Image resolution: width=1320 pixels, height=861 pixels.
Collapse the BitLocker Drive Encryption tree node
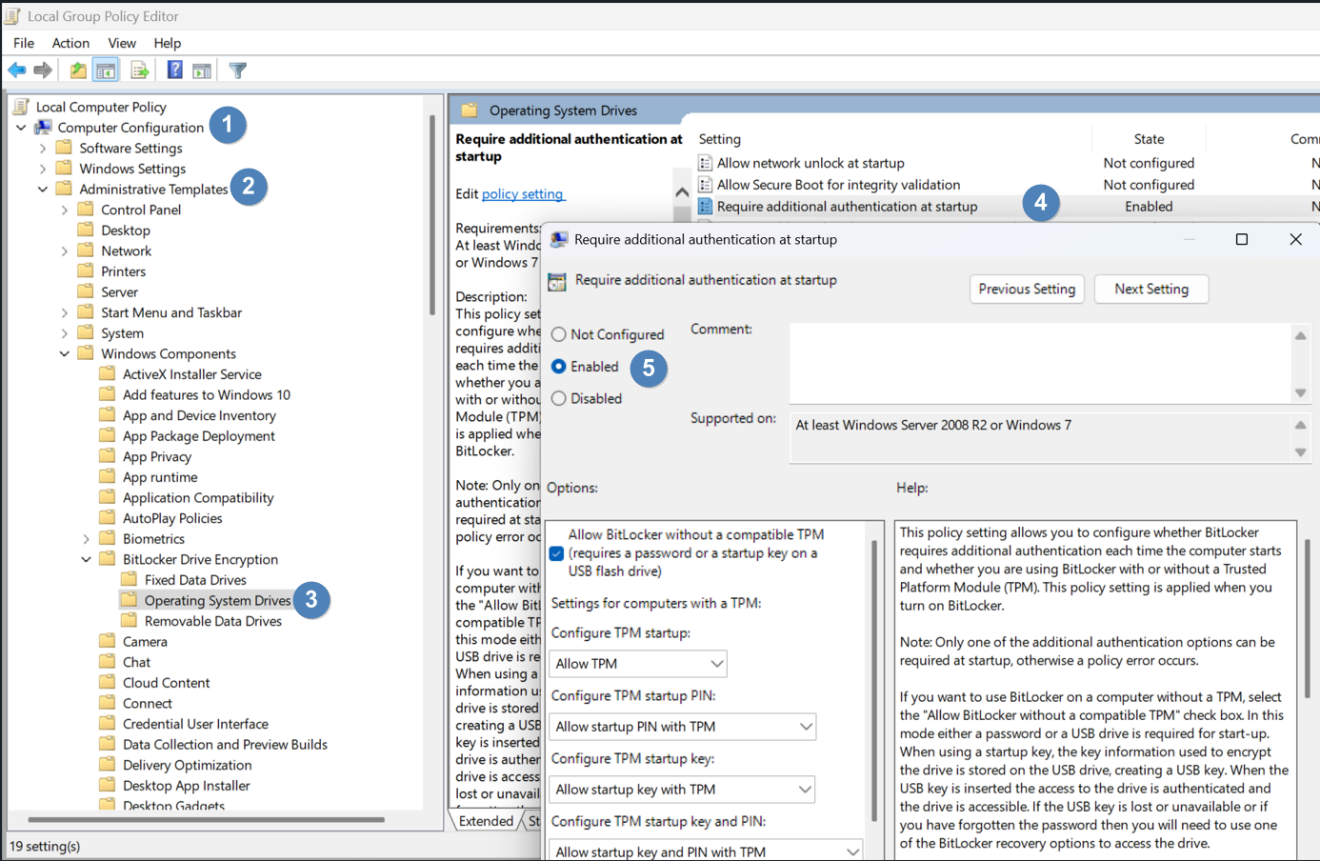[x=86, y=560]
